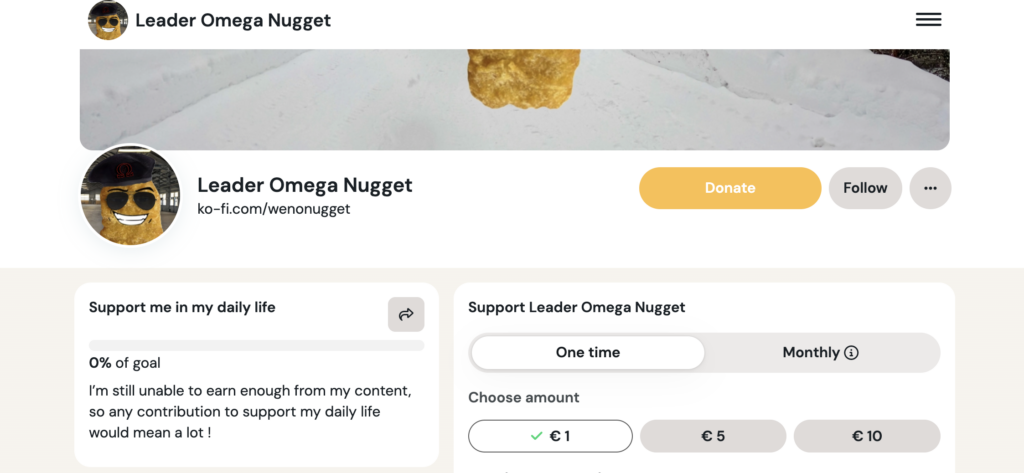Click the cover banner image
Screen dimensions: 1024x473
click(514, 99)
